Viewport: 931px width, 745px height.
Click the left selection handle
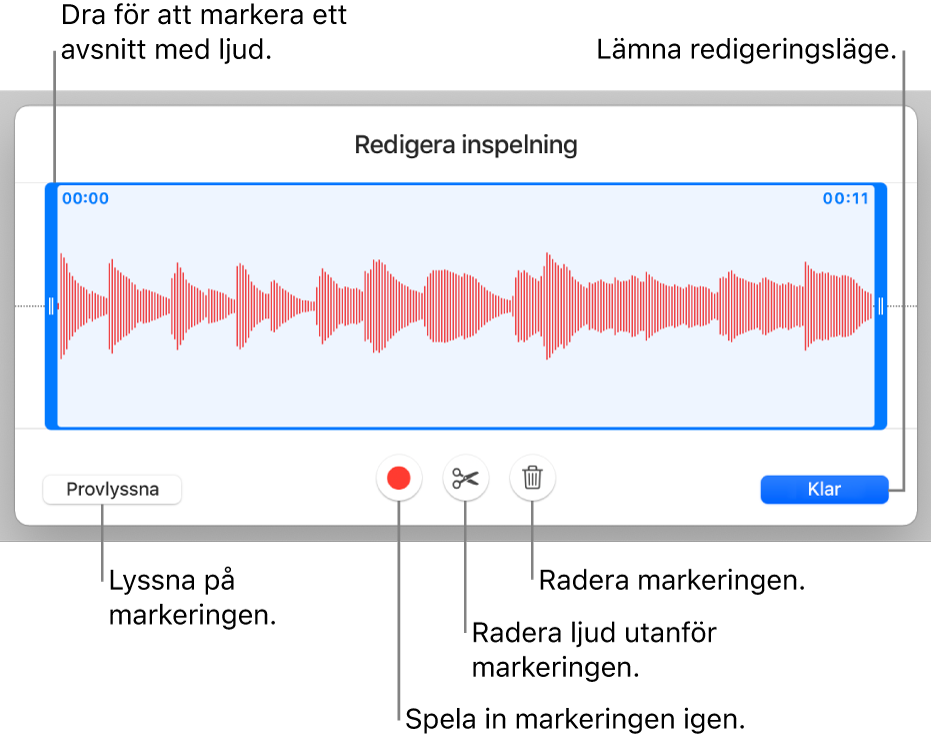tap(52, 306)
